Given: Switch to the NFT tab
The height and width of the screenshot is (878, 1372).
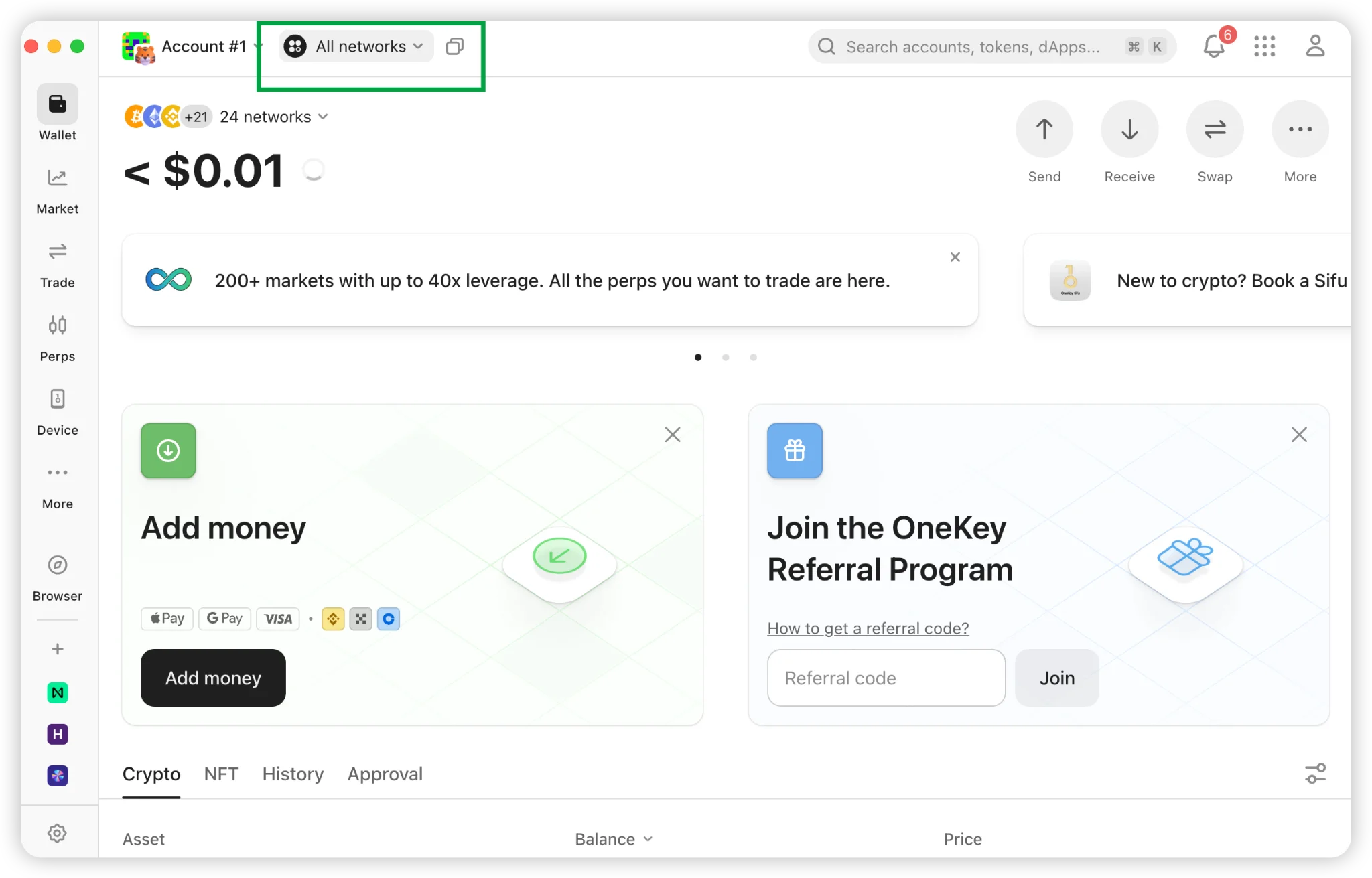Looking at the screenshot, I should click(x=221, y=774).
